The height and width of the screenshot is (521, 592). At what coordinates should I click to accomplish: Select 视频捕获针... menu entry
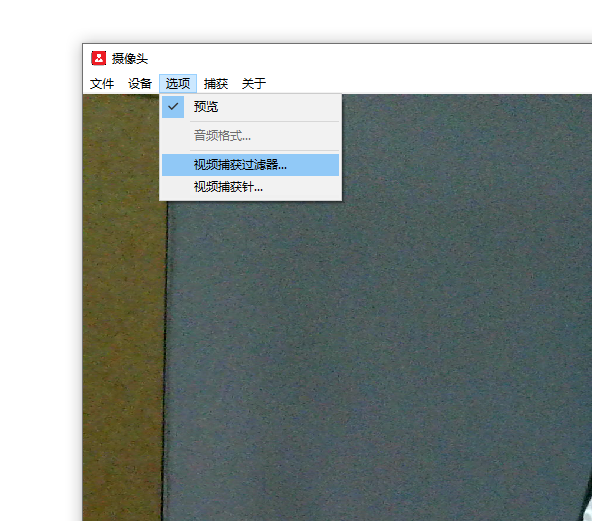click(251, 187)
